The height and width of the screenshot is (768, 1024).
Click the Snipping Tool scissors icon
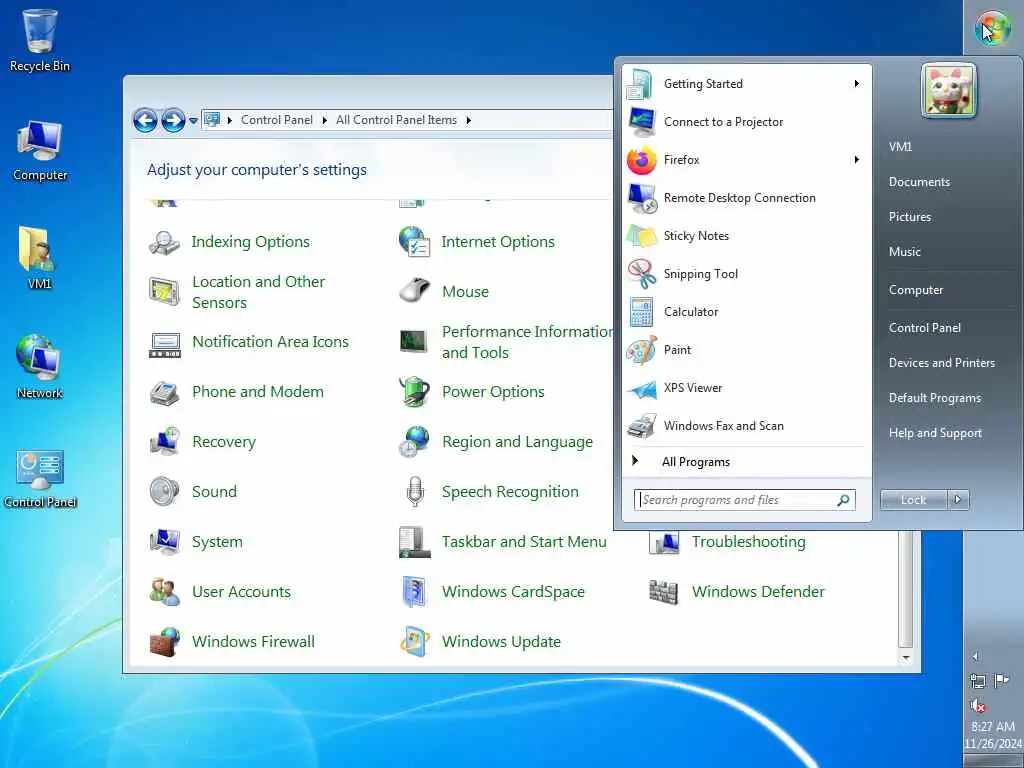[x=641, y=274]
